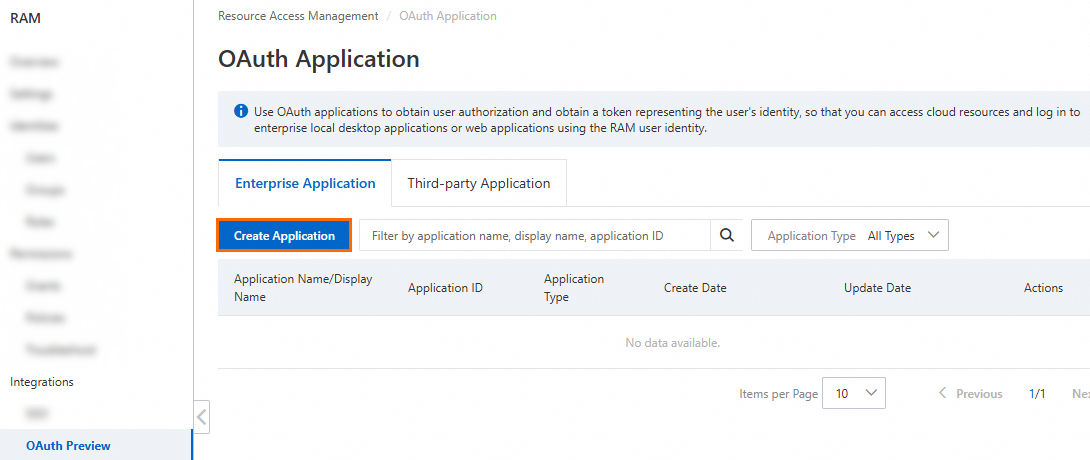This screenshot has height=460, width=1090.
Task: Focus the application filter search field
Action: [535, 236]
